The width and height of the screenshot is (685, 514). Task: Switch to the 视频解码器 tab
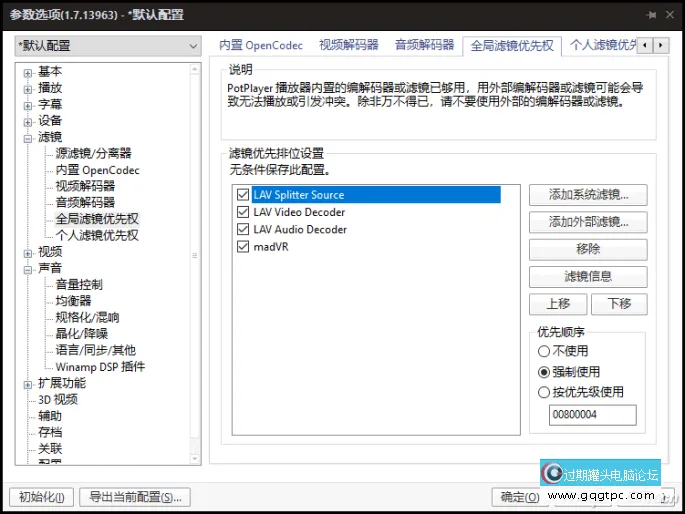coord(349,45)
